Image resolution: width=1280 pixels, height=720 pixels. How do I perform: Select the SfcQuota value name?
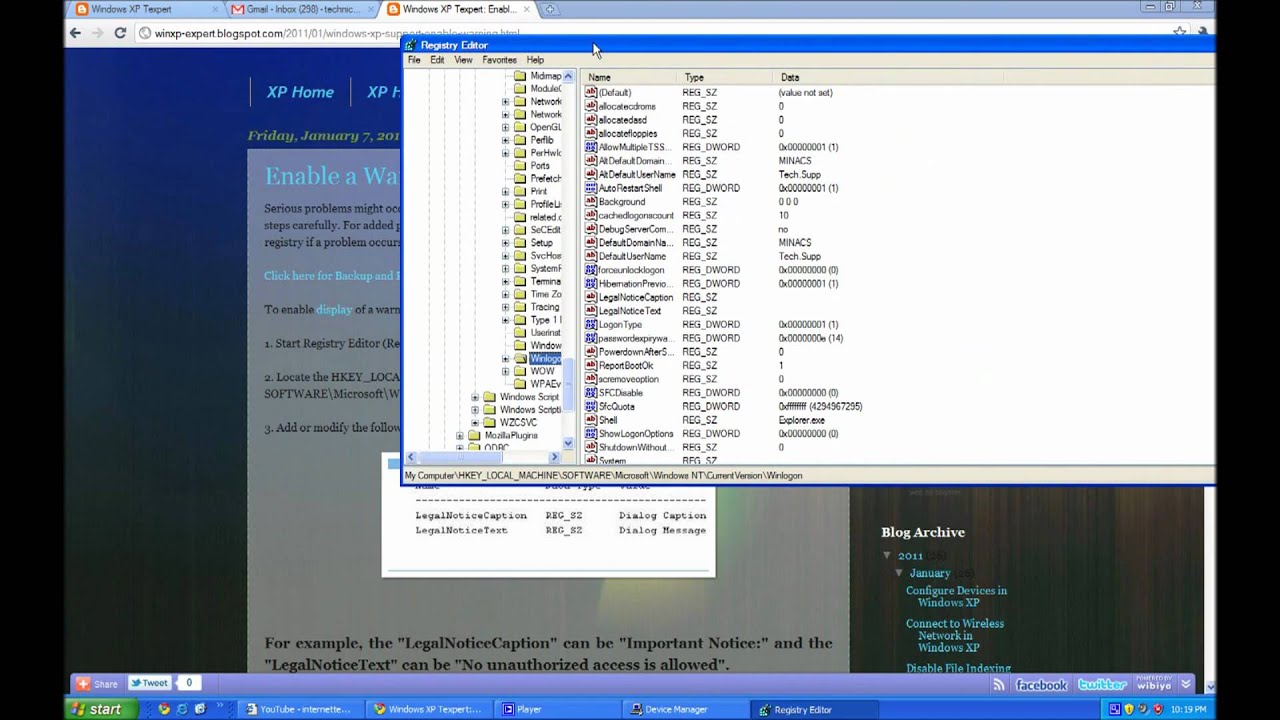point(617,406)
